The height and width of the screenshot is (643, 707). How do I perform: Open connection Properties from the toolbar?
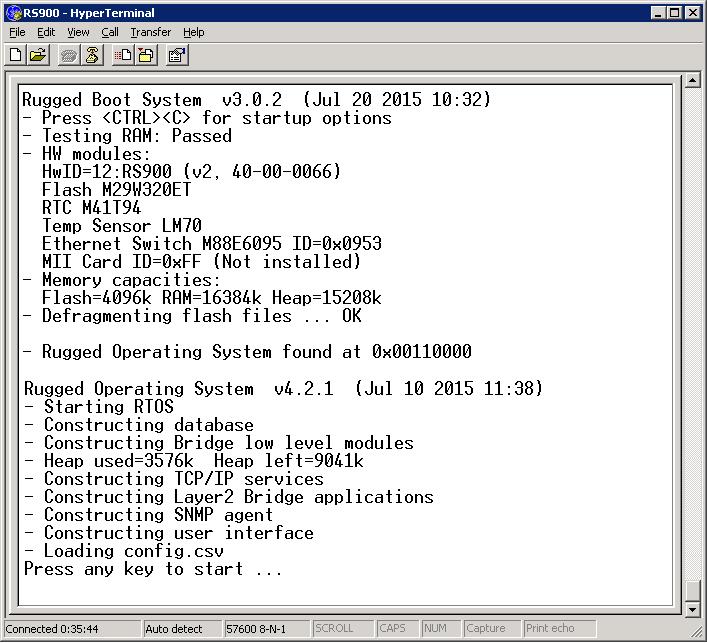point(177,56)
